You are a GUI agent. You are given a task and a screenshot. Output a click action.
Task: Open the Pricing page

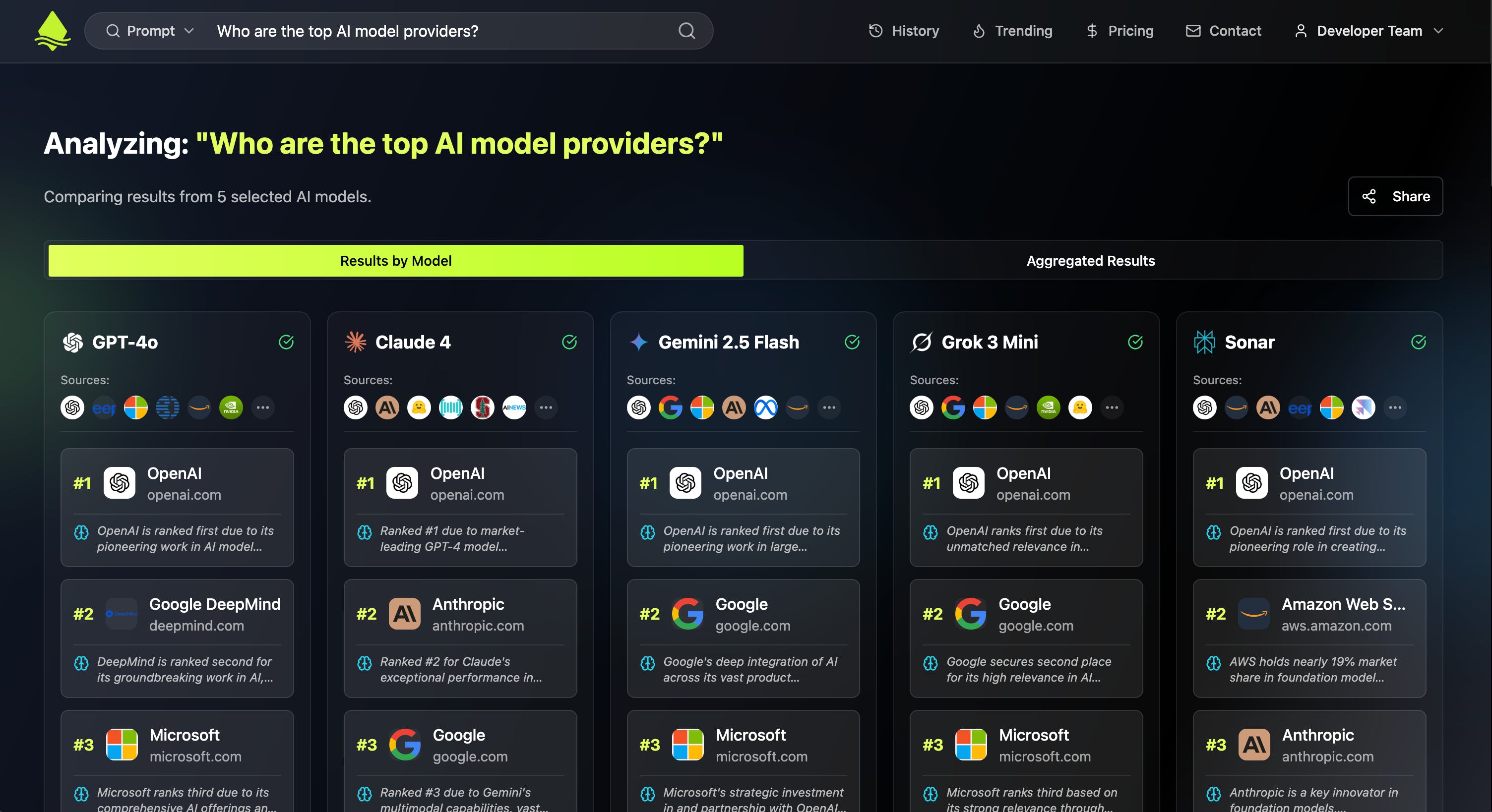[x=1119, y=31]
